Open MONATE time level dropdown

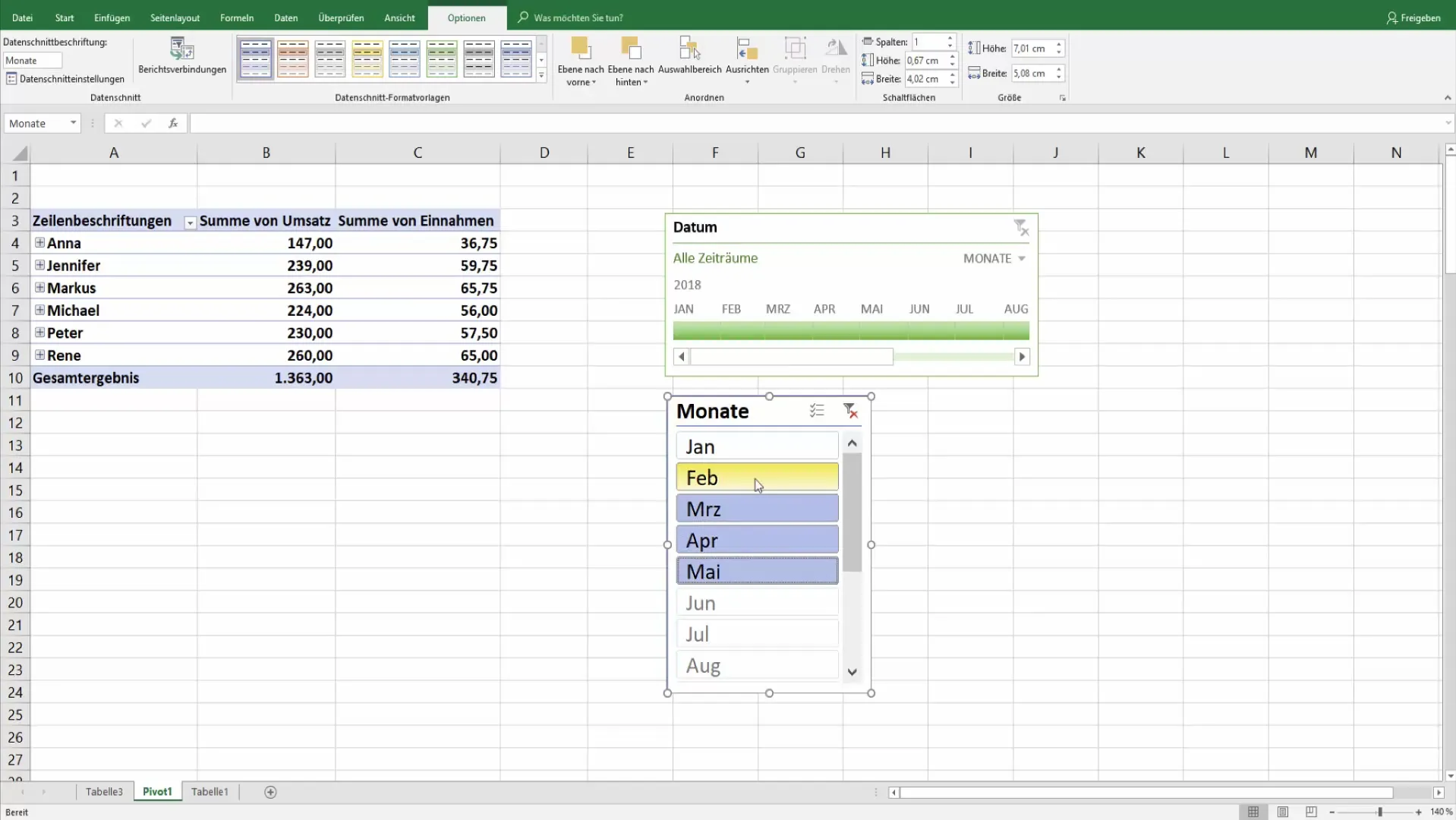pyautogui.click(x=994, y=258)
